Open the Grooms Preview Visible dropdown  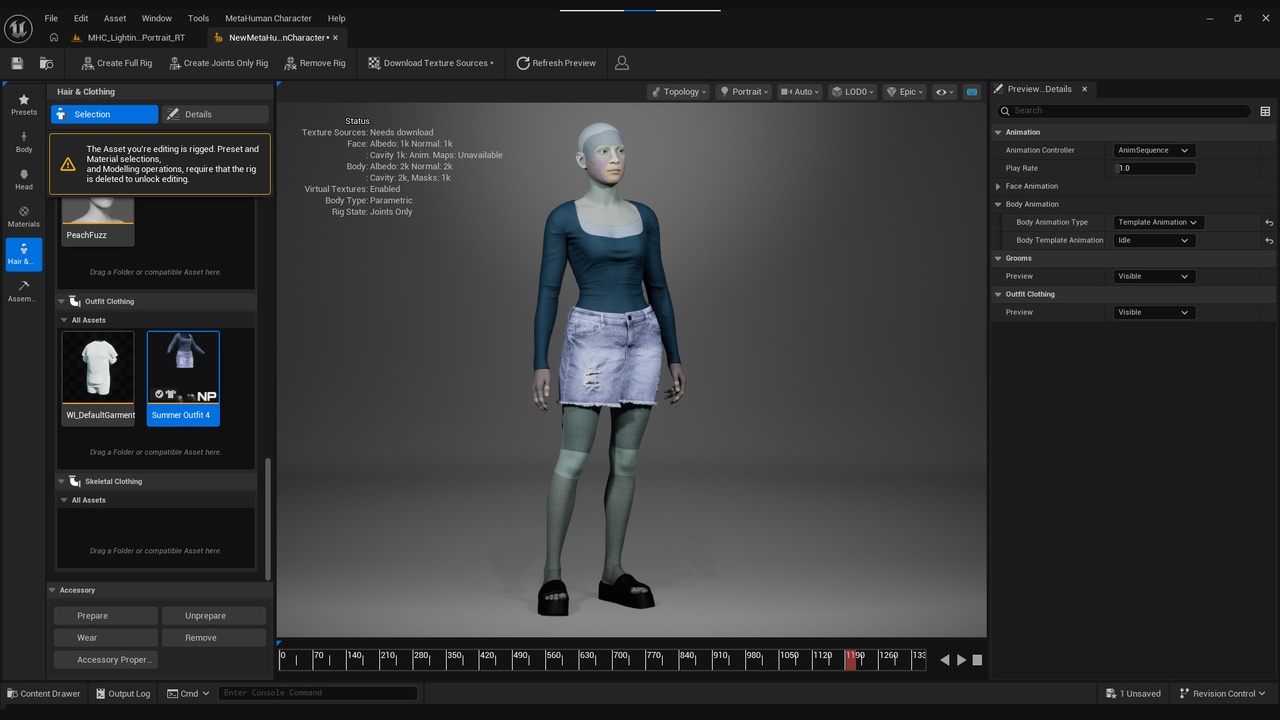[x=1153, y=276]
